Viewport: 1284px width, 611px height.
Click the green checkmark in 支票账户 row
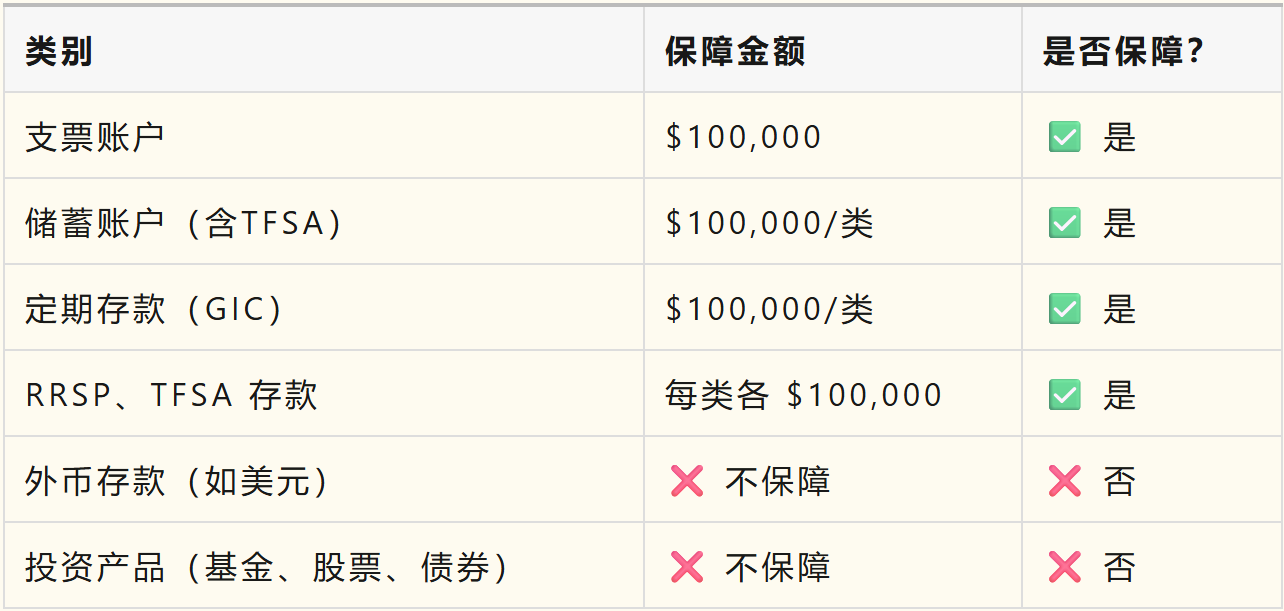point(1064,137)
